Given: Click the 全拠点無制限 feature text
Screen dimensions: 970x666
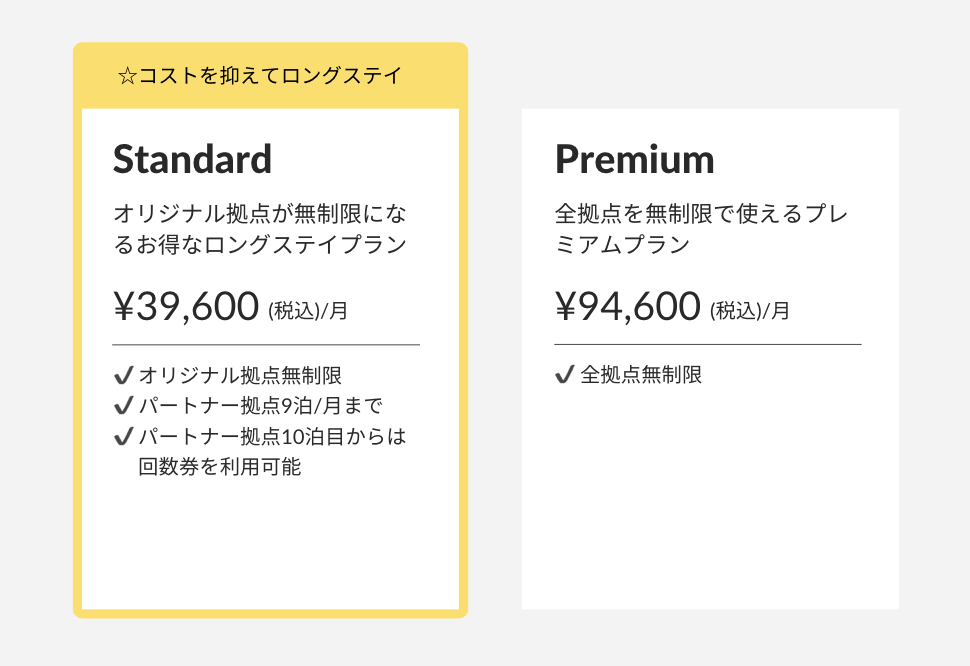Looking at the screenshot, I should [x=641, y=375].
